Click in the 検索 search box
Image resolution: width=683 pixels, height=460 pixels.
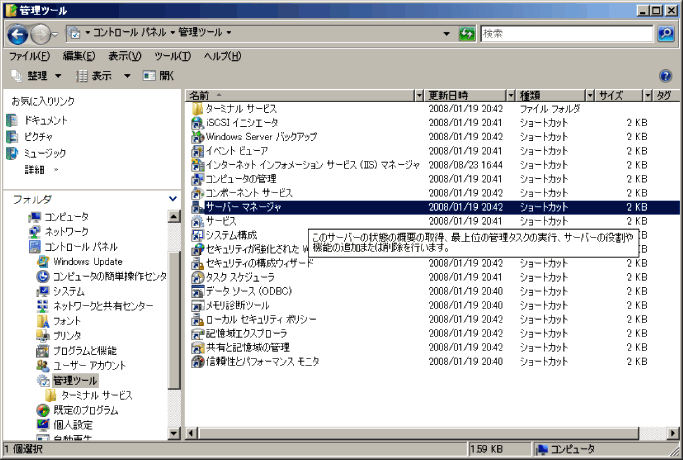click(567, 34)
